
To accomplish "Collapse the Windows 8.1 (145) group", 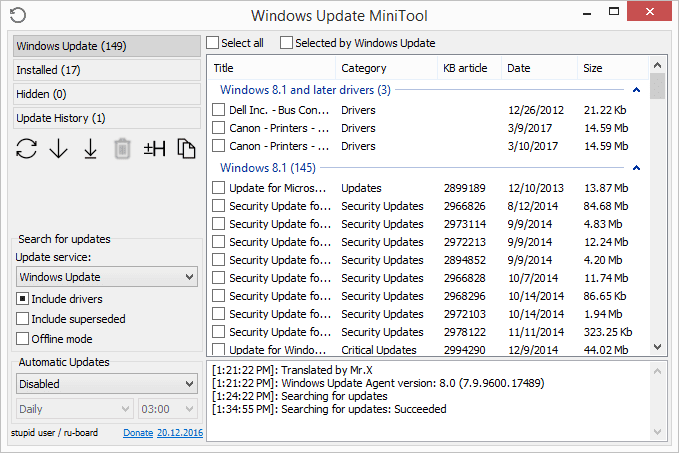I will pos(637,168).
